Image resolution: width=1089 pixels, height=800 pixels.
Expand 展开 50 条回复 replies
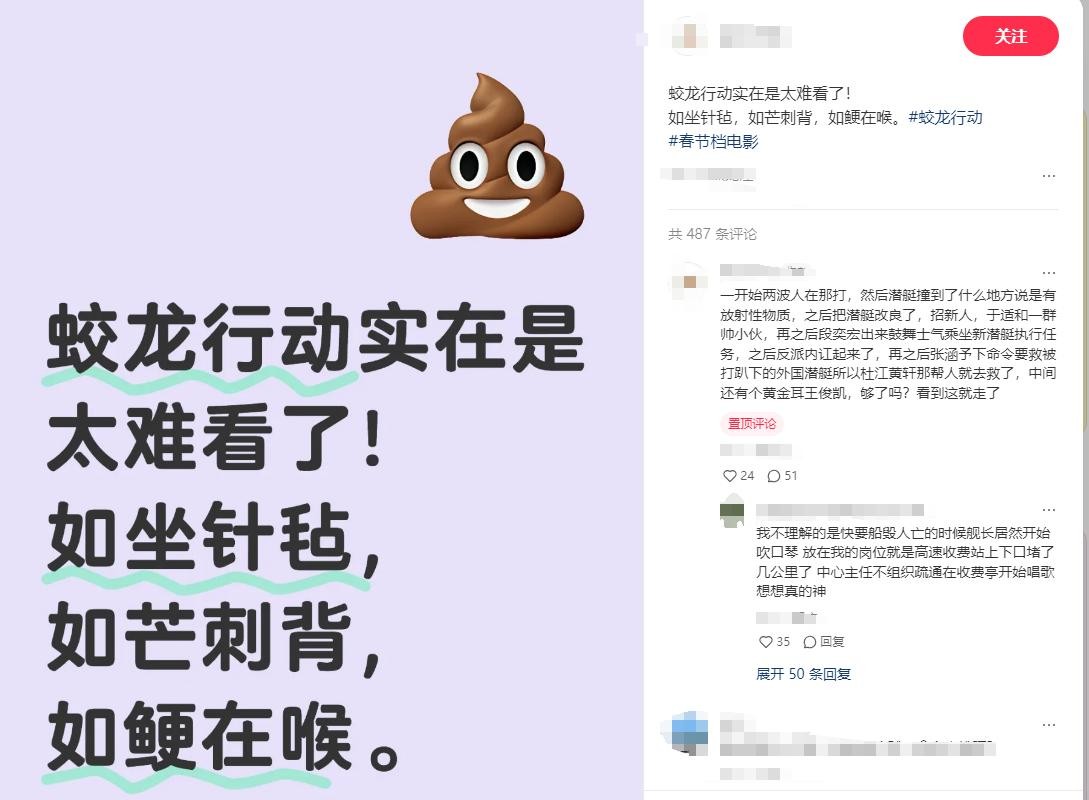(x=803, y=674)
